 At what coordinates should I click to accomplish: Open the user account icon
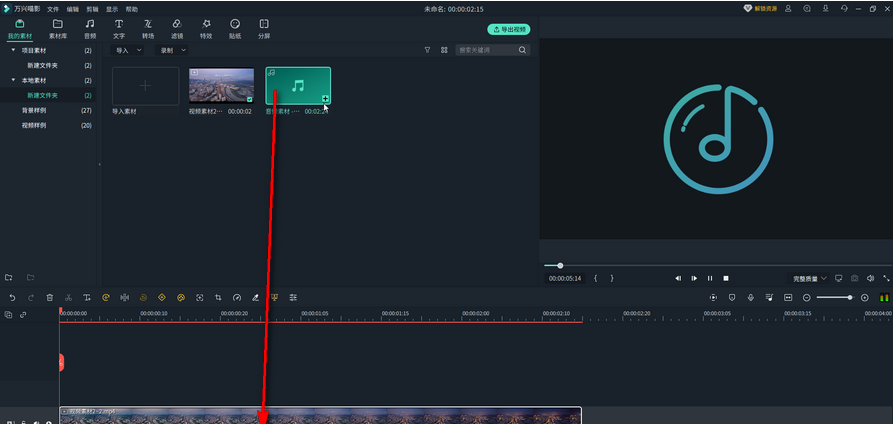tap(788, 9)
